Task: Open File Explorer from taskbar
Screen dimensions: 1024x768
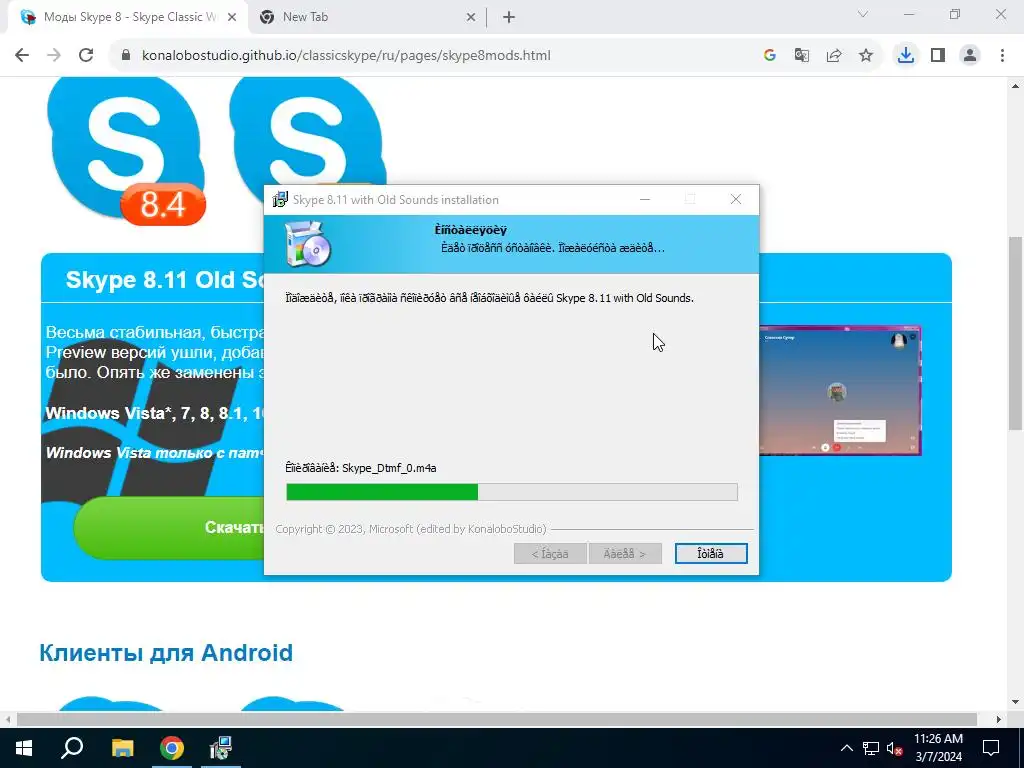Action: tap(122, 748)
